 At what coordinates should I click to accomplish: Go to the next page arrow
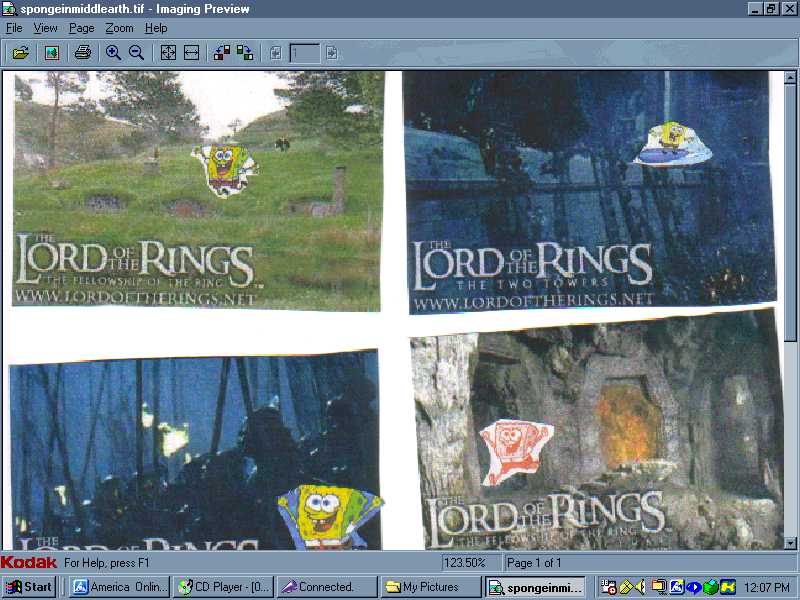click(x=332, y=53)
